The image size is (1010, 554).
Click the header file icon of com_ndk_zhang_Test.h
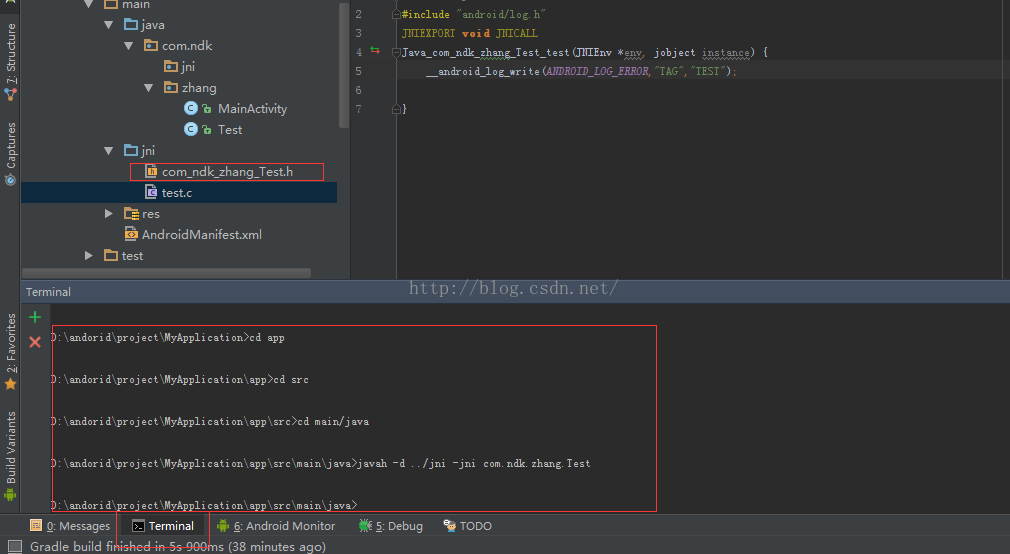[151, 171]
